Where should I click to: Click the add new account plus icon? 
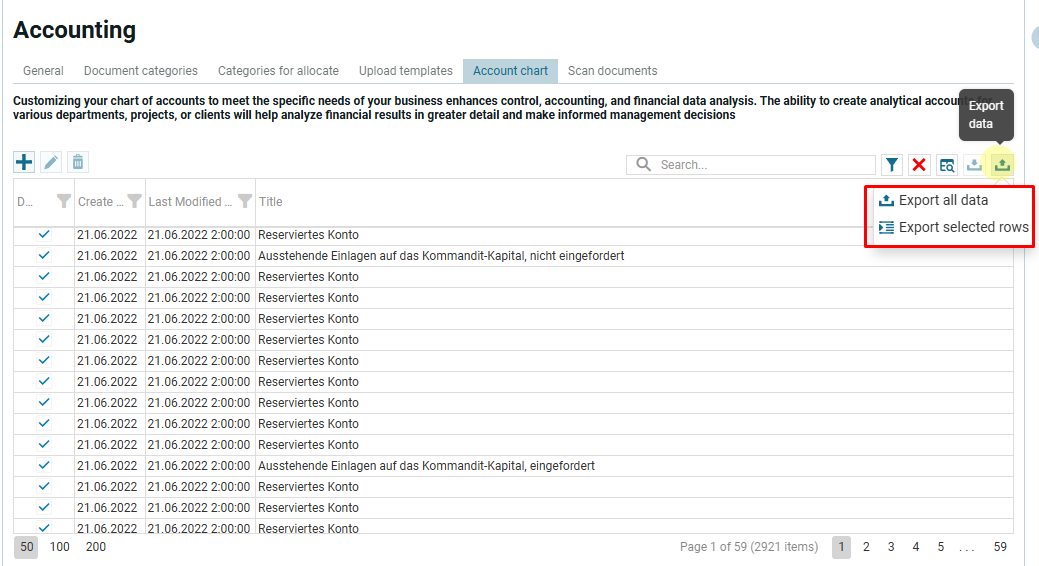(x=24, y=162)
